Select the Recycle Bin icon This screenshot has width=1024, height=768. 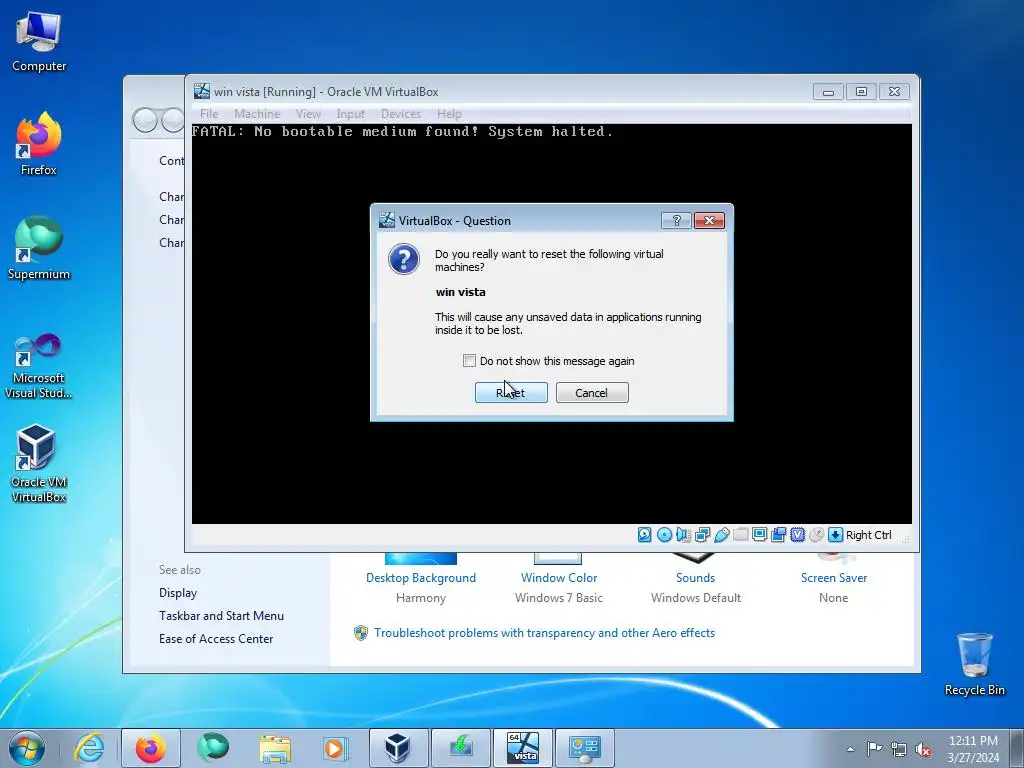pyautogui.click(x=974, y=664)
